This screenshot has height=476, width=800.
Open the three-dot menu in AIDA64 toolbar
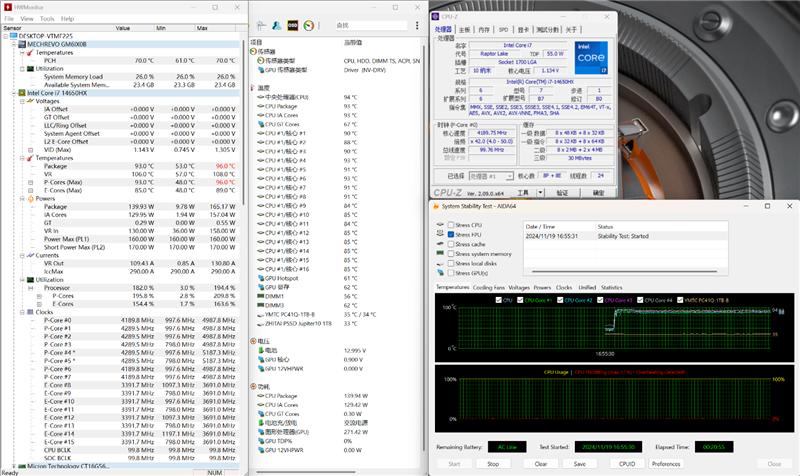(417, 26)
